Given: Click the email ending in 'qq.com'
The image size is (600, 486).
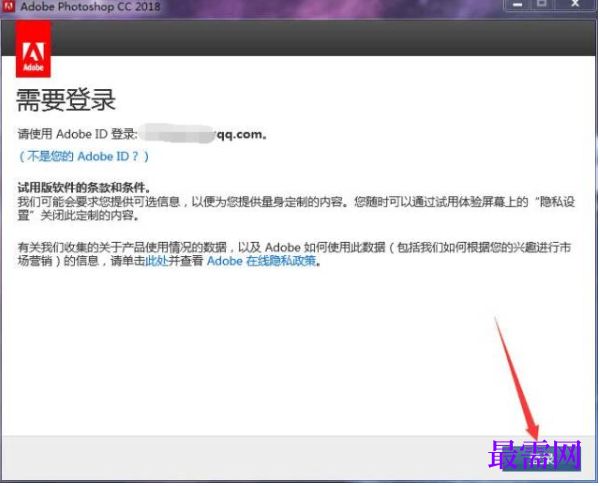Looking at the screenshot, I should [x=202, y=134].
